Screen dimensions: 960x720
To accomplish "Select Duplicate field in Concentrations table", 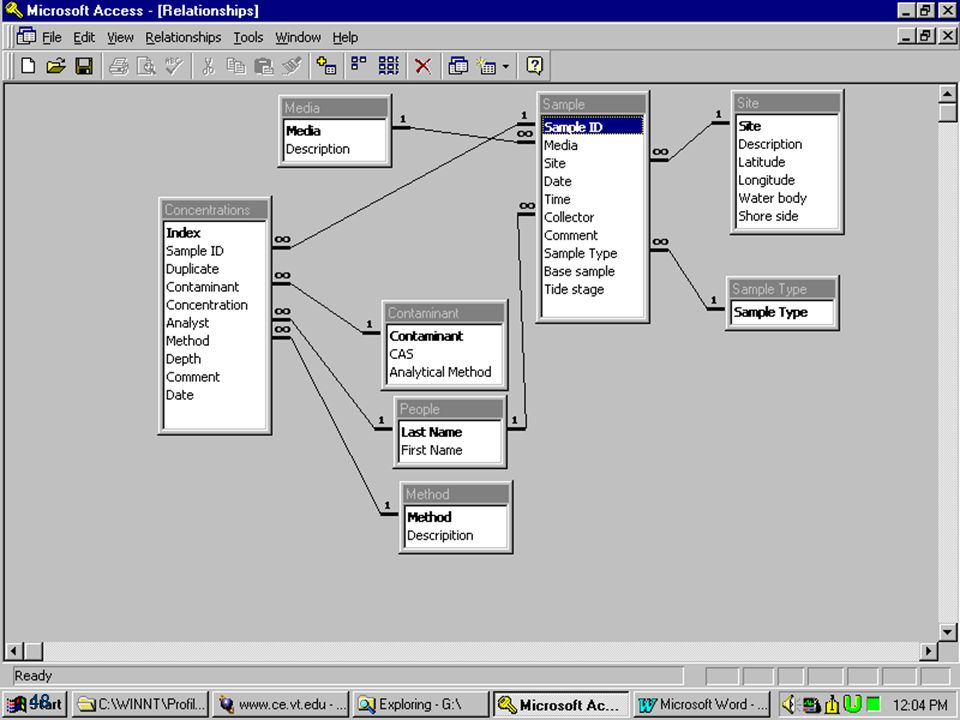I will click(x=215, y=269).
